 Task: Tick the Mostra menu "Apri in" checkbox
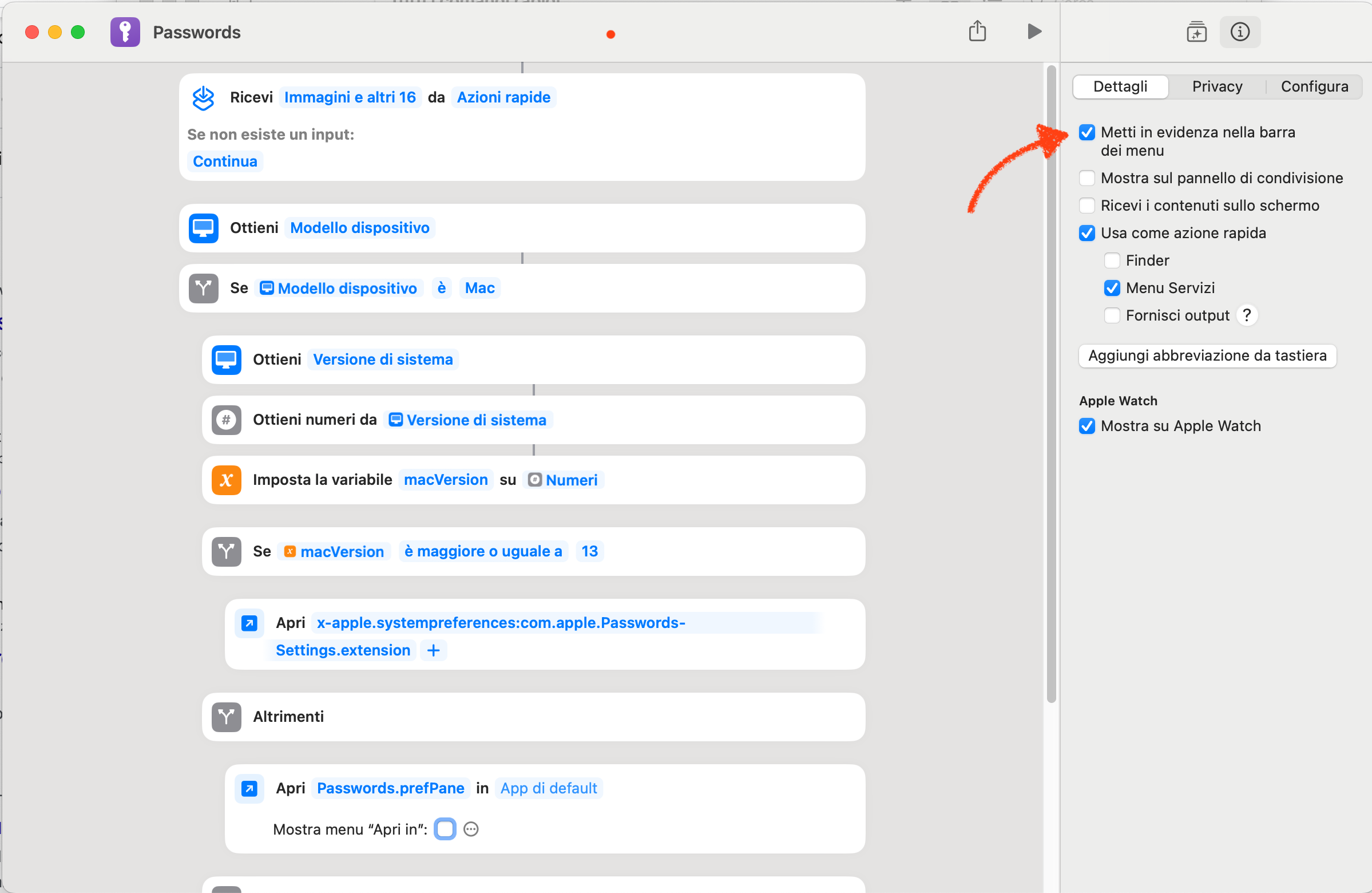[445, 829]
